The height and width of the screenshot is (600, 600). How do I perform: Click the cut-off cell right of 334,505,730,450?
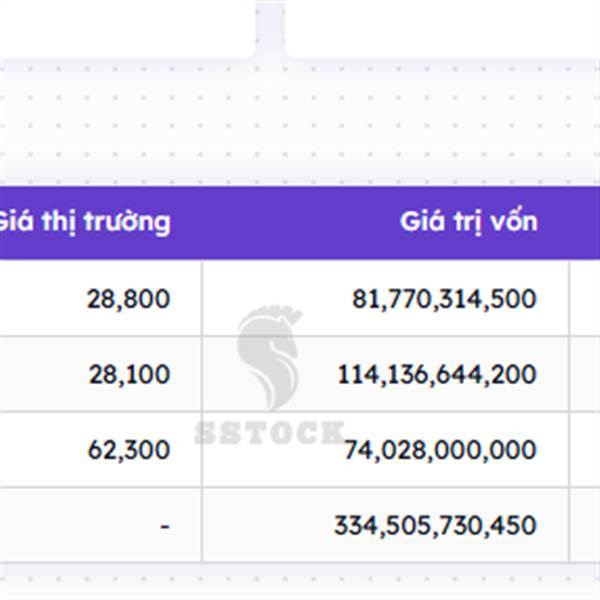pyautogui.click(x=585, y=525)
